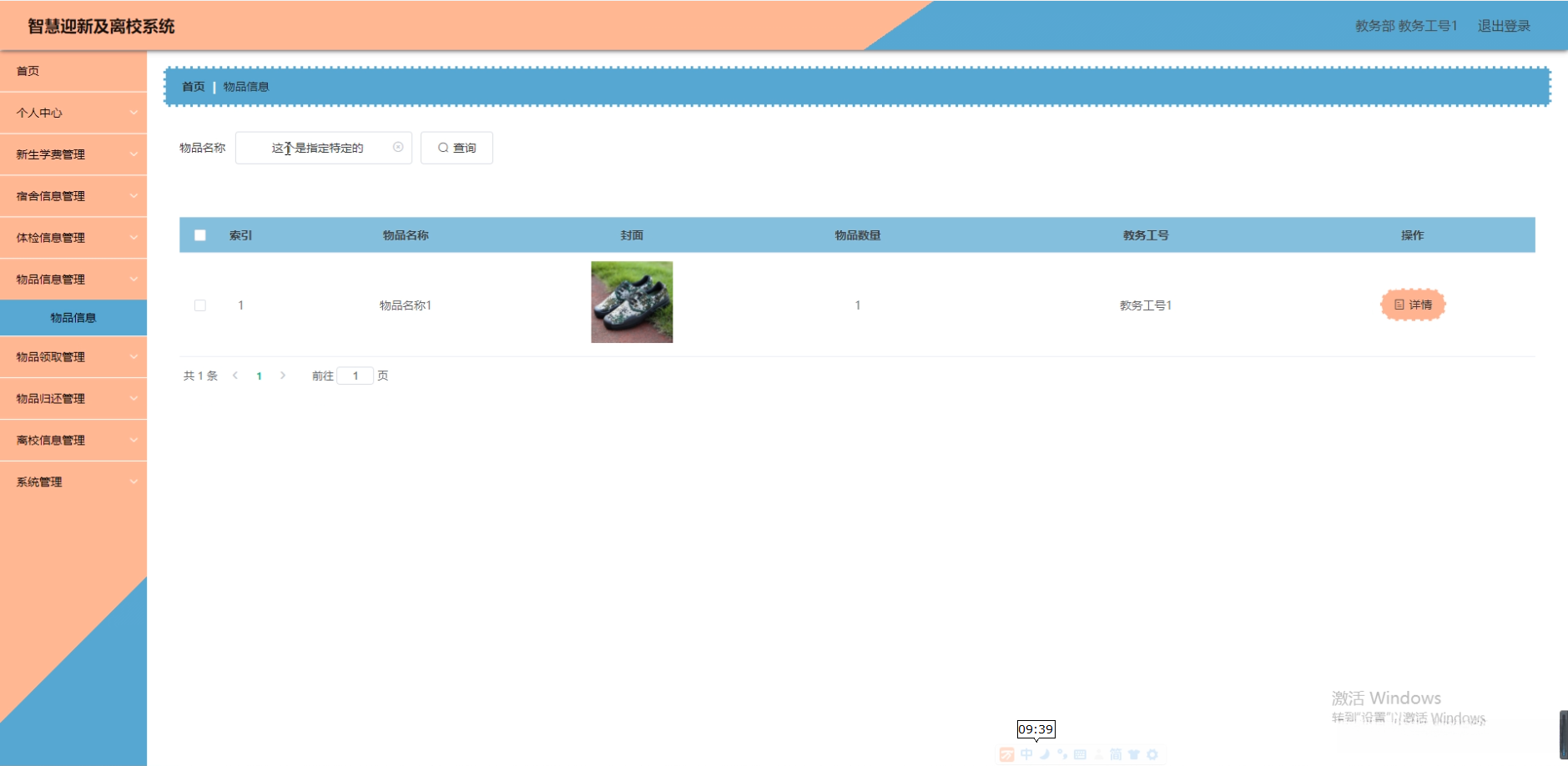Expand the 宿舍信息管理 sidebar menu

(x=73, y=196)
